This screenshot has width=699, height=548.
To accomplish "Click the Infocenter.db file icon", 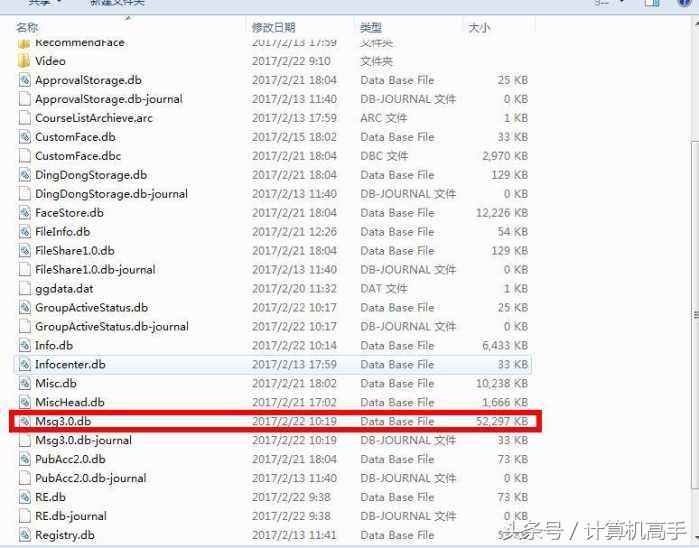I will click(25, 364).
